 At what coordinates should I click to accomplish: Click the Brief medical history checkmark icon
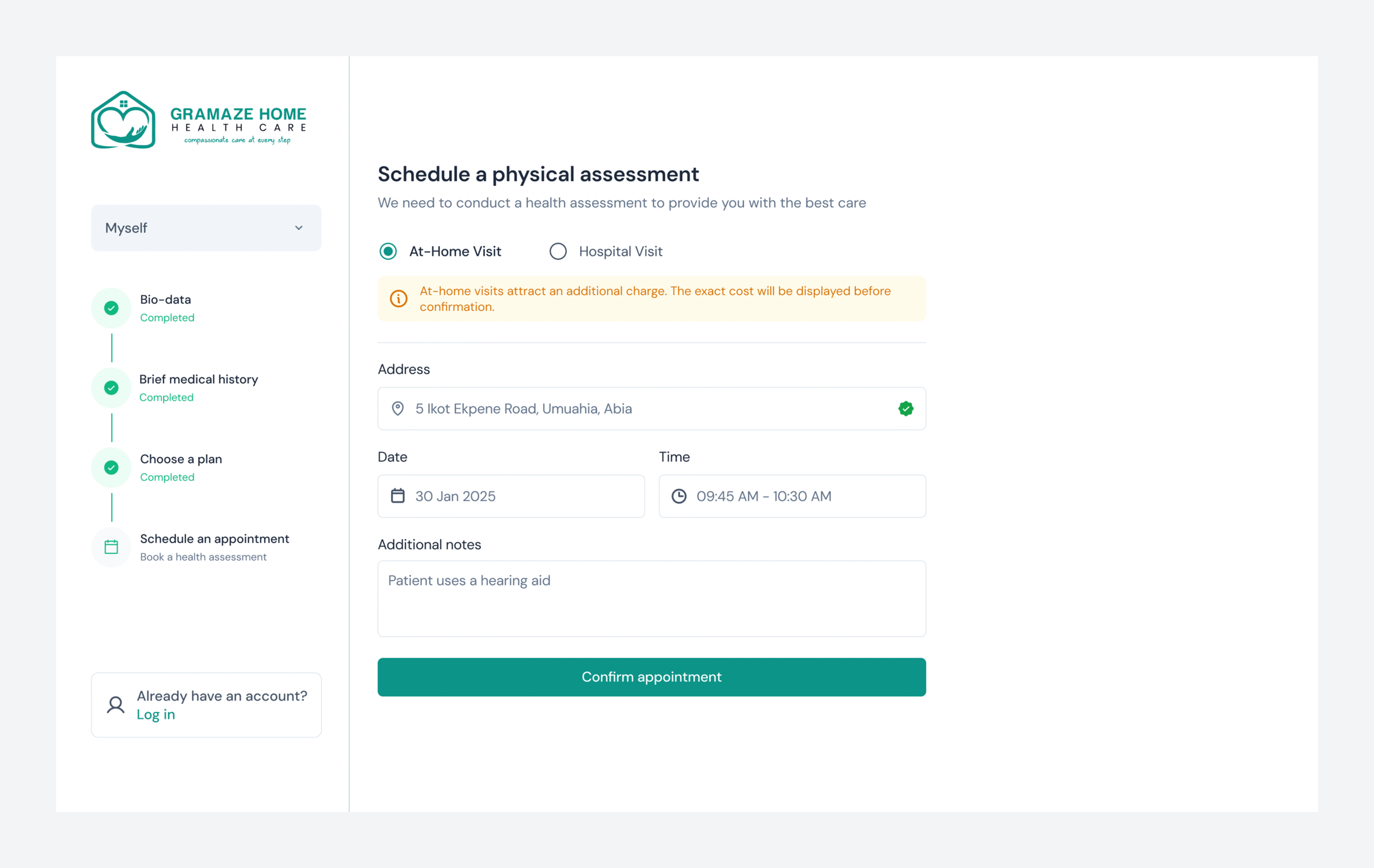[x=111, y=388]
